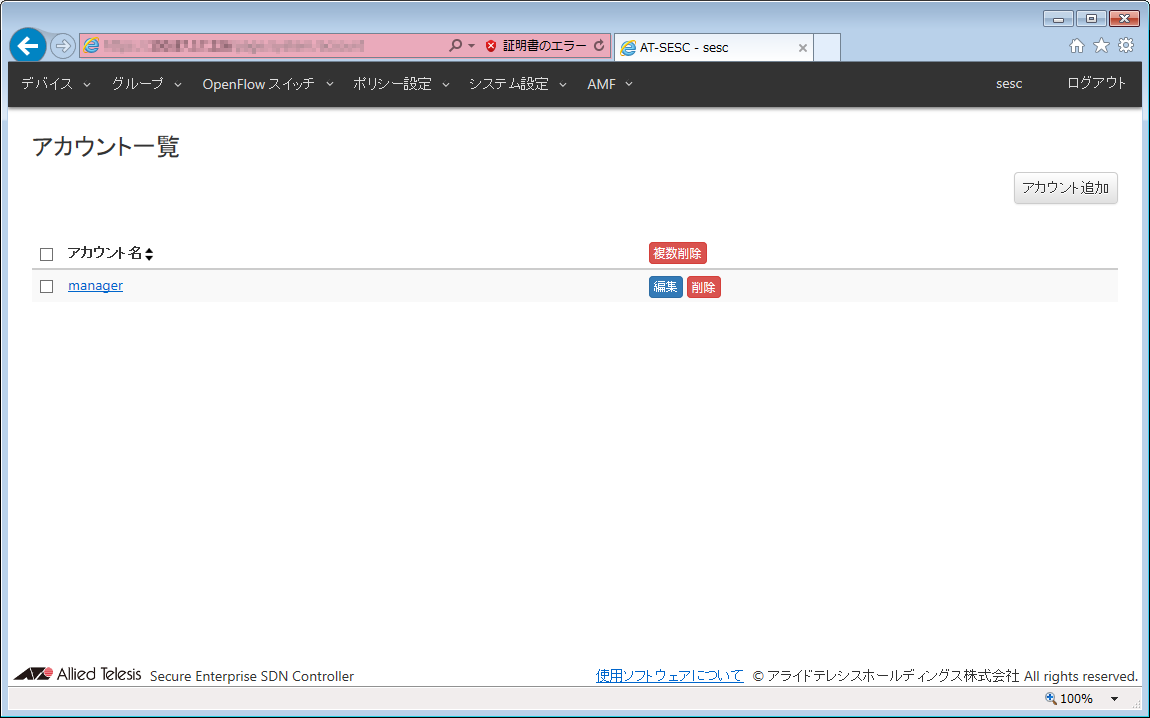Refresh the page with reload icon
The width and height of the screenshot is (1150, 718).
[599, 45]
